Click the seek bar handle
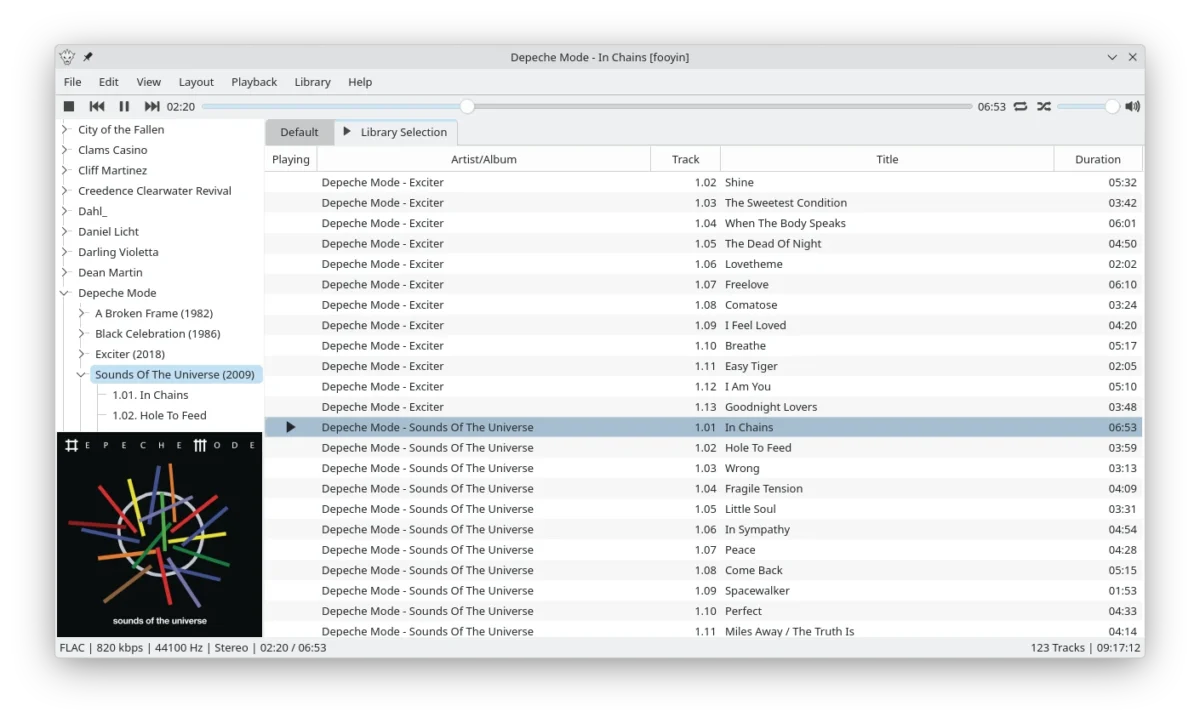 (x=467, y=106)
